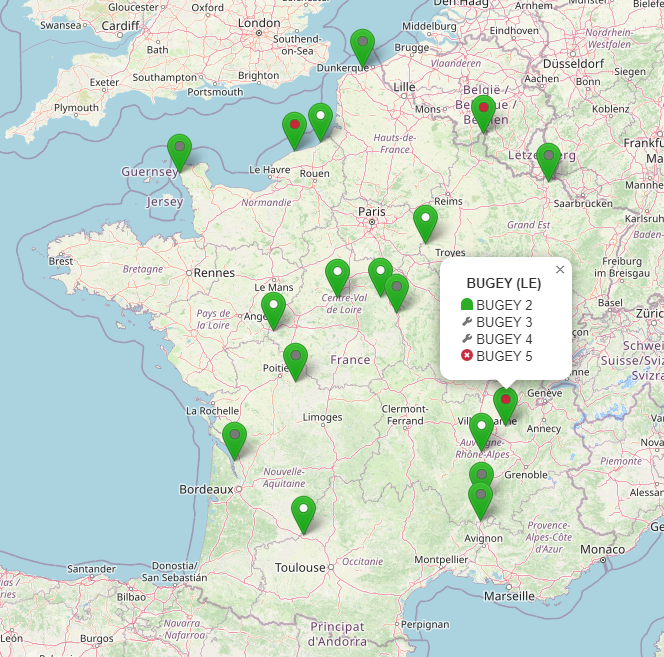Select the marker near Luxembourg
This screenshot has height=657, width=664.
pyautogui.click(x=548, y=162)
